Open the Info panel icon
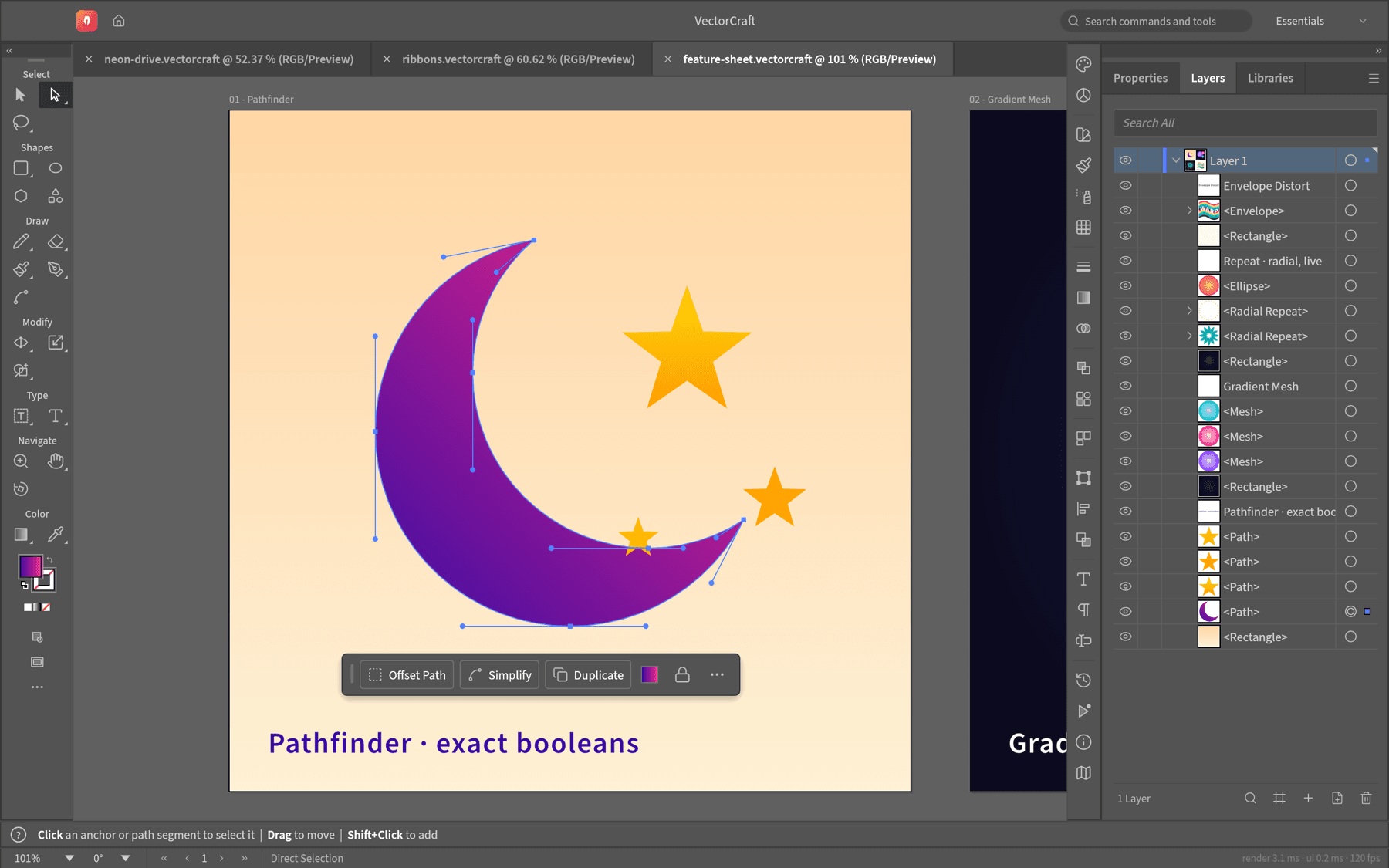Image resolution: width=1389 pixels, height=868 pixels. pos(1083,742)
